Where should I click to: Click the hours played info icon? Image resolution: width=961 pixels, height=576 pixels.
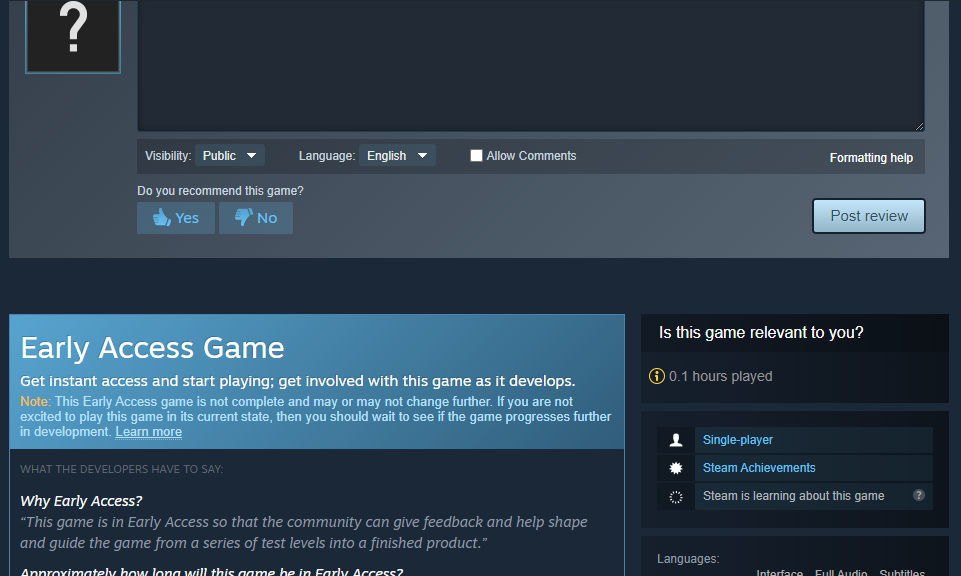pos(656,376)
